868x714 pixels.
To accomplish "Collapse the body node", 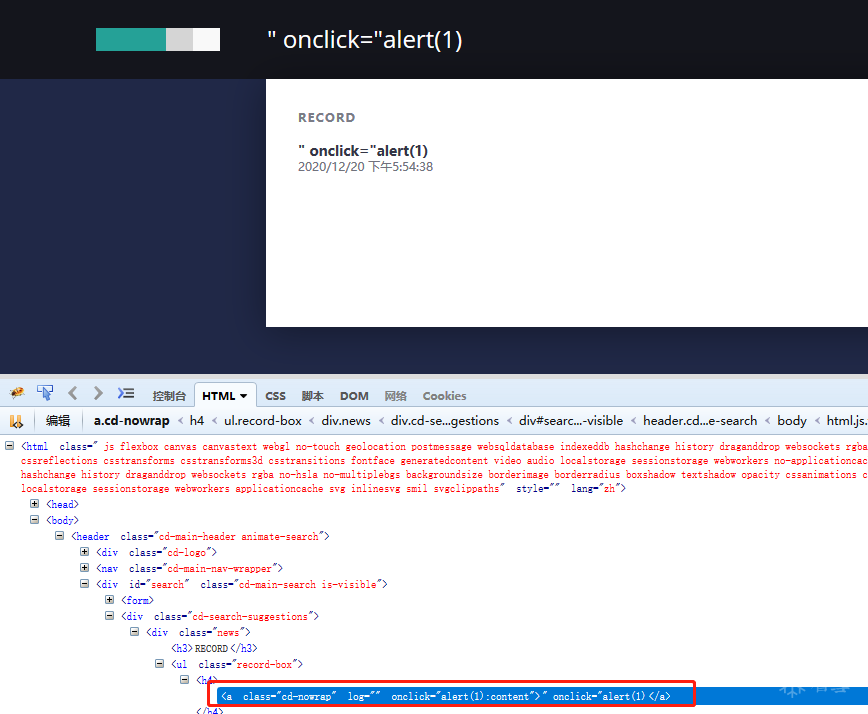I will click(34, 520).
